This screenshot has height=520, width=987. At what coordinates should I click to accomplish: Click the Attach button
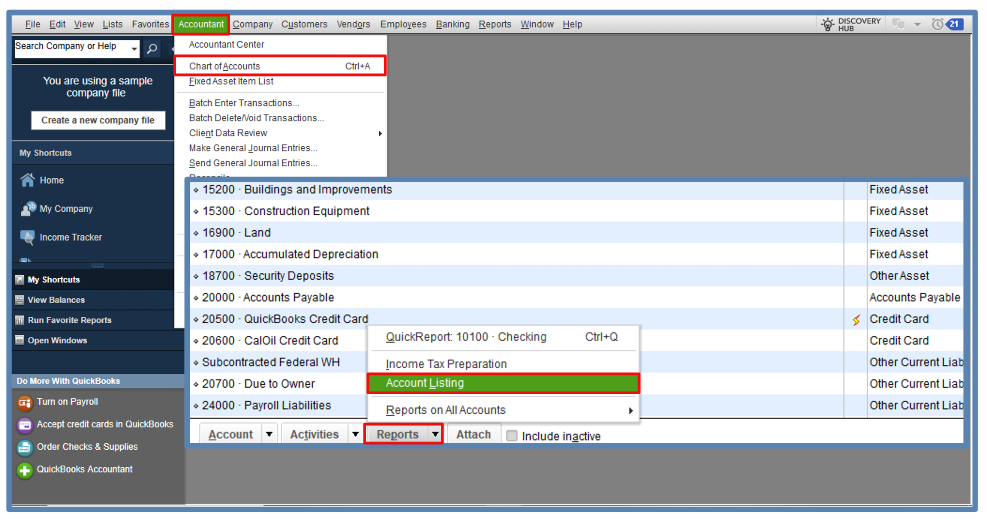click(x=473, y=434)
